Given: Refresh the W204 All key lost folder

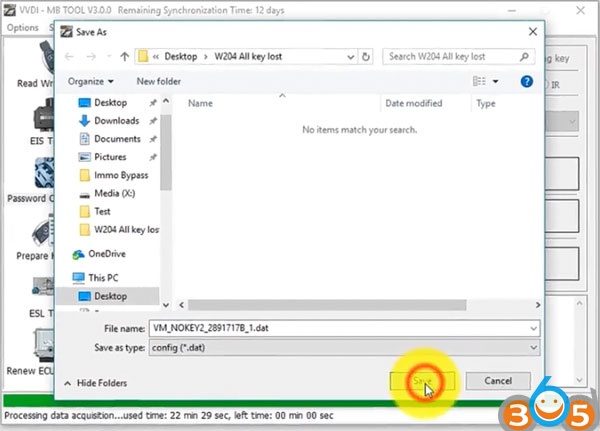Looking at the screenshot, I should point(365,57).
